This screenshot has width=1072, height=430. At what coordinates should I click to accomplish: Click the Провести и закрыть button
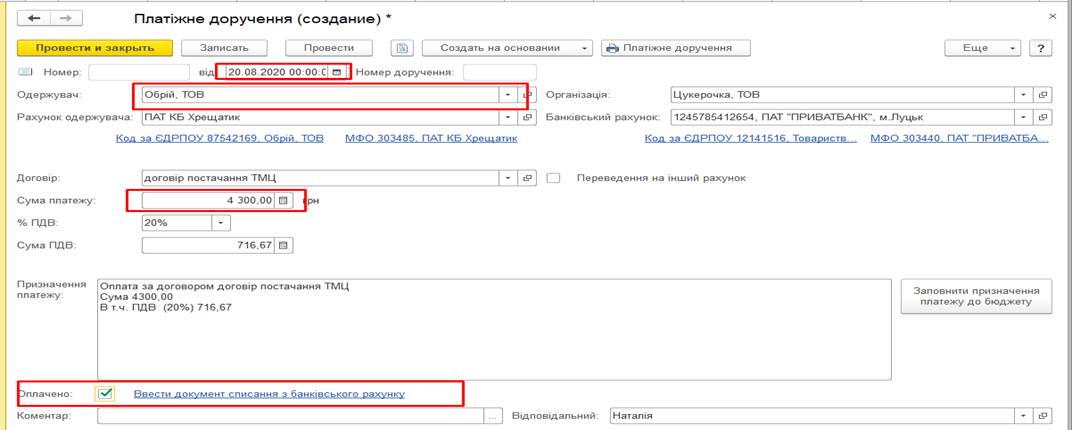(x=95, y=48)
